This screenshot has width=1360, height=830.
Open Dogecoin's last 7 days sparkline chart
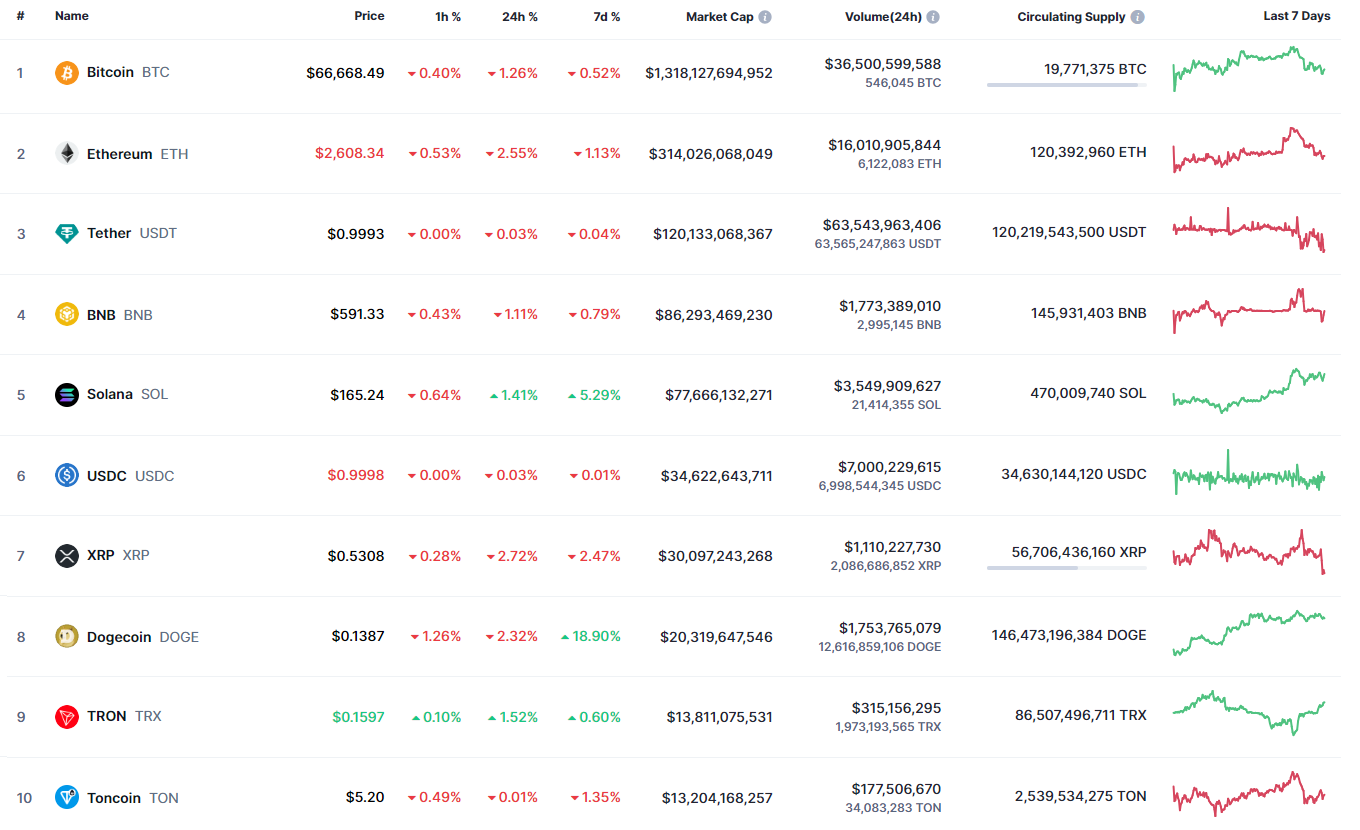tap(1250, 634)
